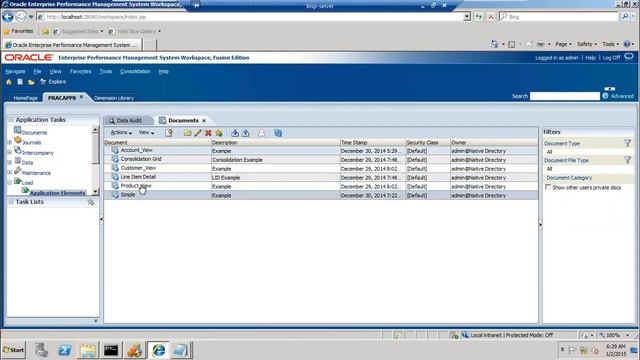Open the Navigate menu
Screen dimensions: 640x360
pos(15,71)
